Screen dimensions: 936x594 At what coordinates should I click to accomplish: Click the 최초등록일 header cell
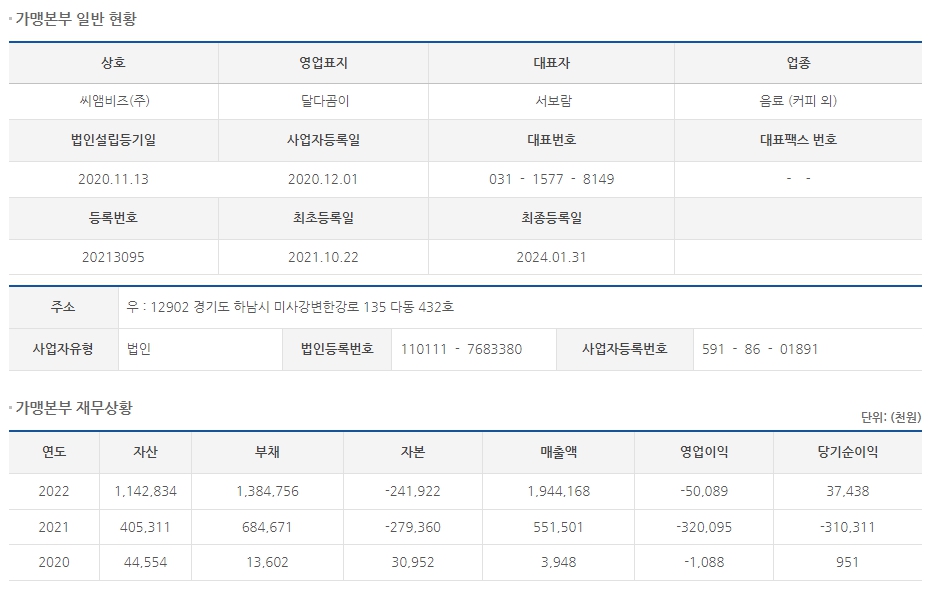(x=323, y=218)
